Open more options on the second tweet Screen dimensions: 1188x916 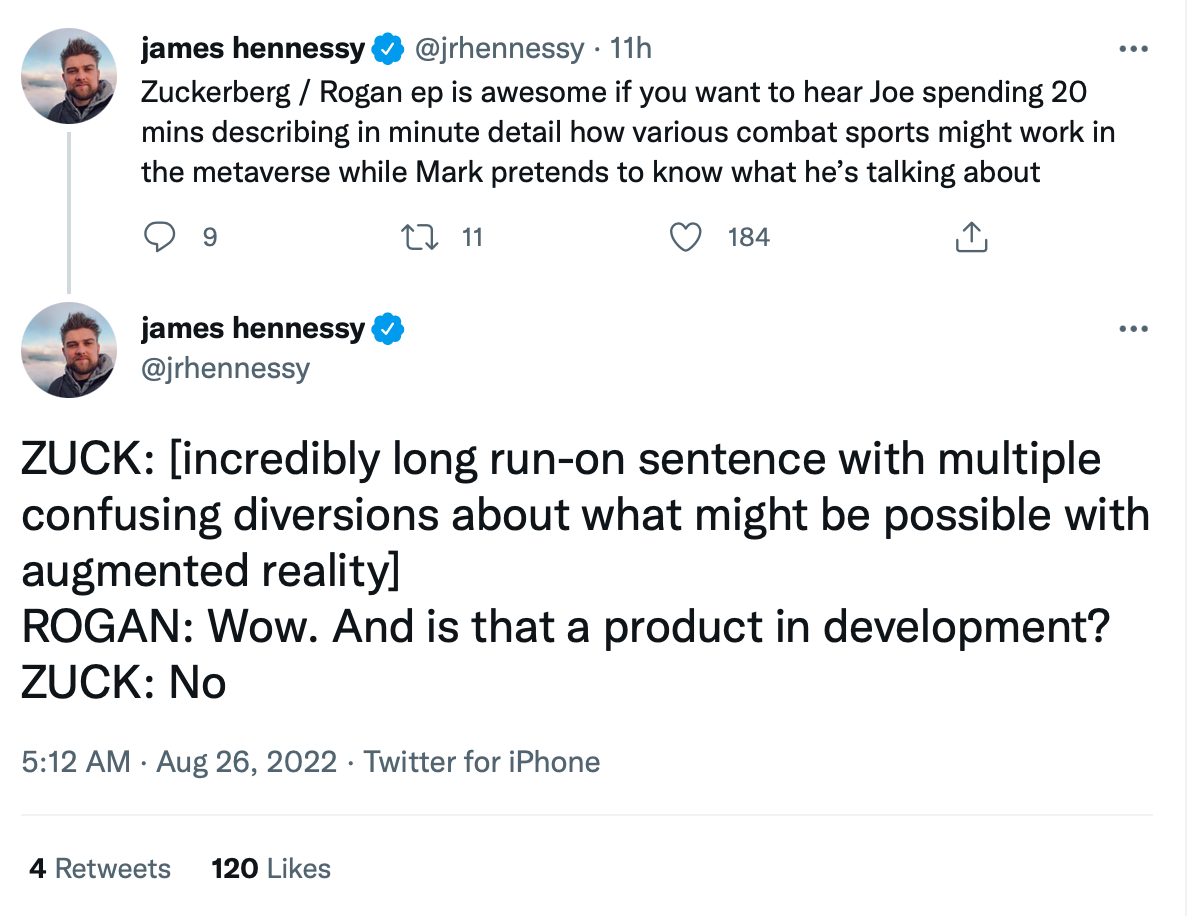click(x=1132, y=329)
